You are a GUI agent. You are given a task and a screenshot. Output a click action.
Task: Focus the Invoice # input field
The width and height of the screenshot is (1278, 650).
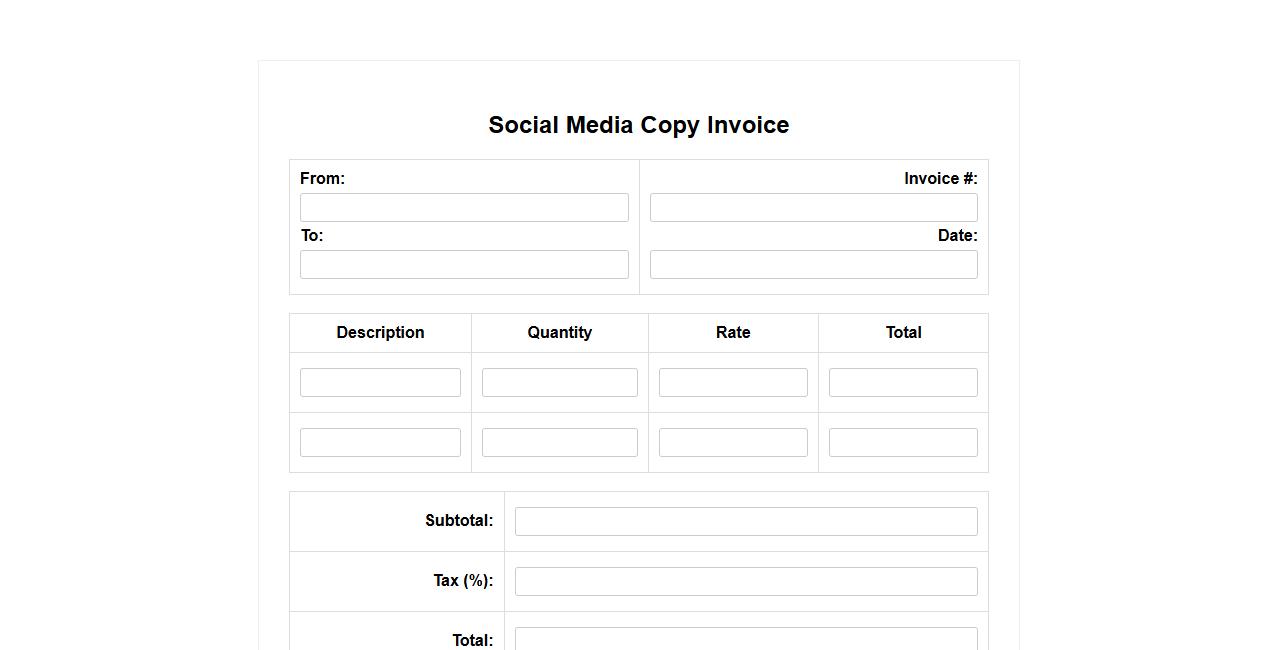813,208
